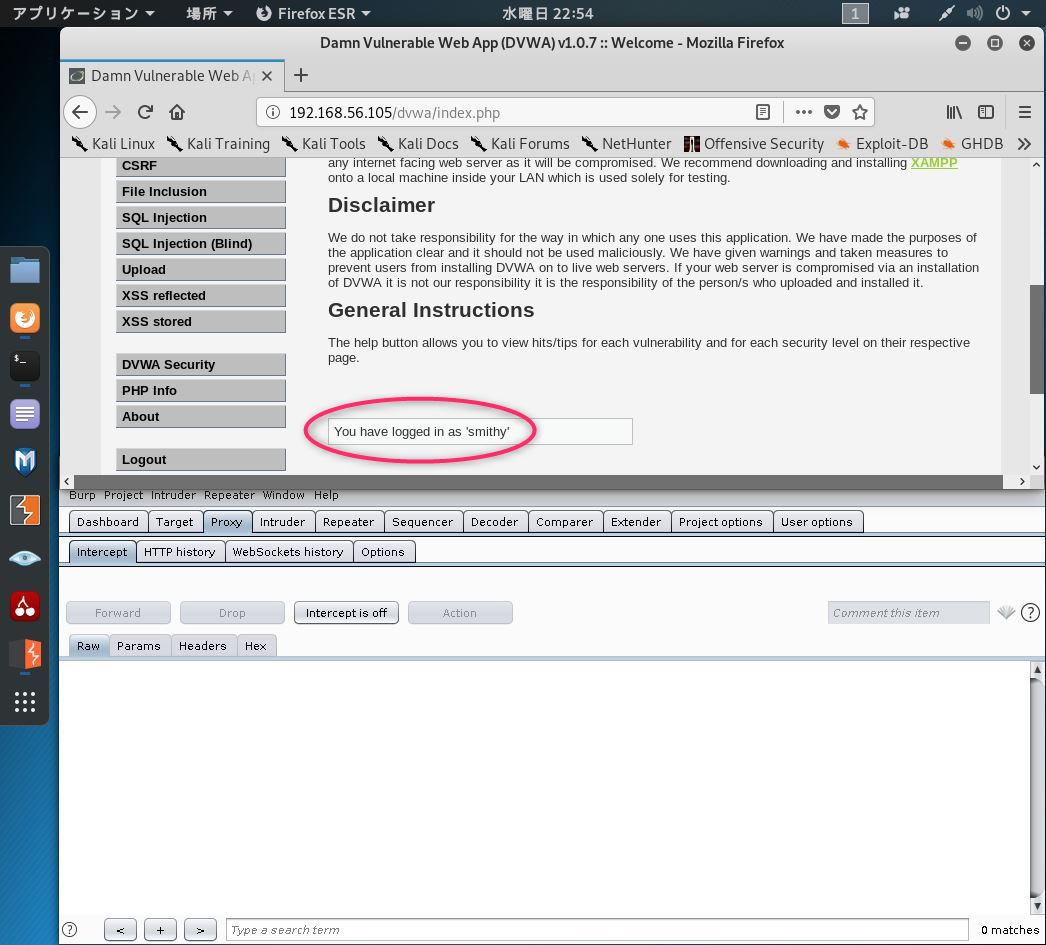This screenshot has width=1046, height=945.
Task: Expand Firefox ESR app menu
Action: click(313, 13)
